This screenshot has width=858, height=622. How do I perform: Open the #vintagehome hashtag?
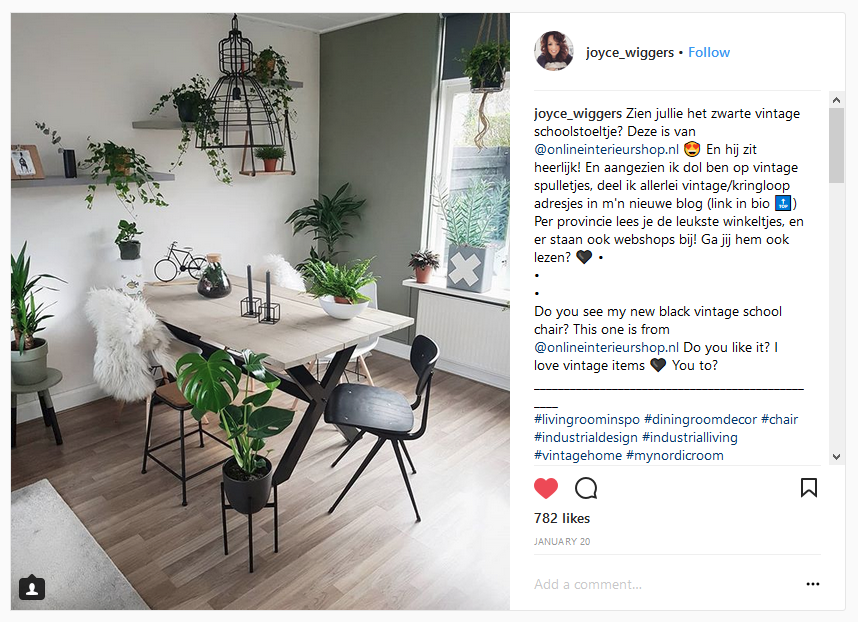[578, 456]
